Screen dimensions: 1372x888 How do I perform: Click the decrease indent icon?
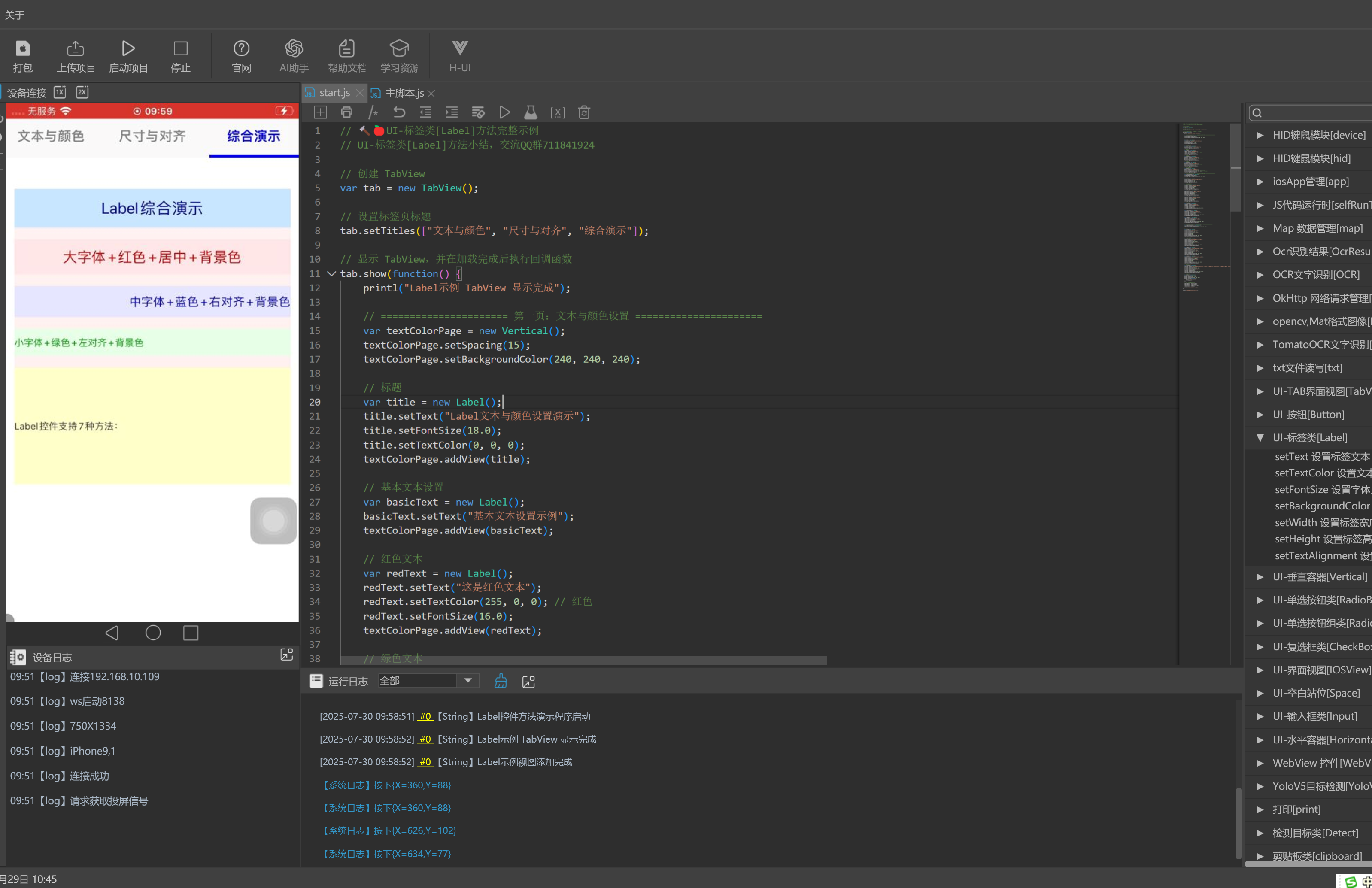click(x=425, y=112)
